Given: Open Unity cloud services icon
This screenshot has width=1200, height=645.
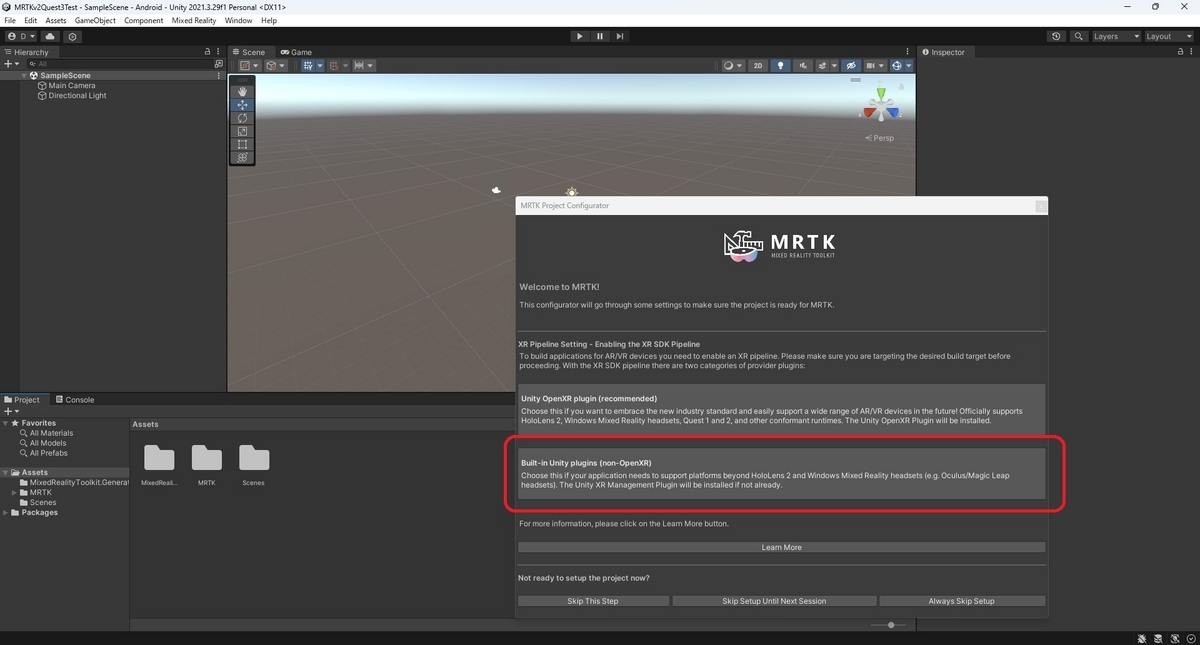Looking at the screenshot, I should [x=50, y=36].
